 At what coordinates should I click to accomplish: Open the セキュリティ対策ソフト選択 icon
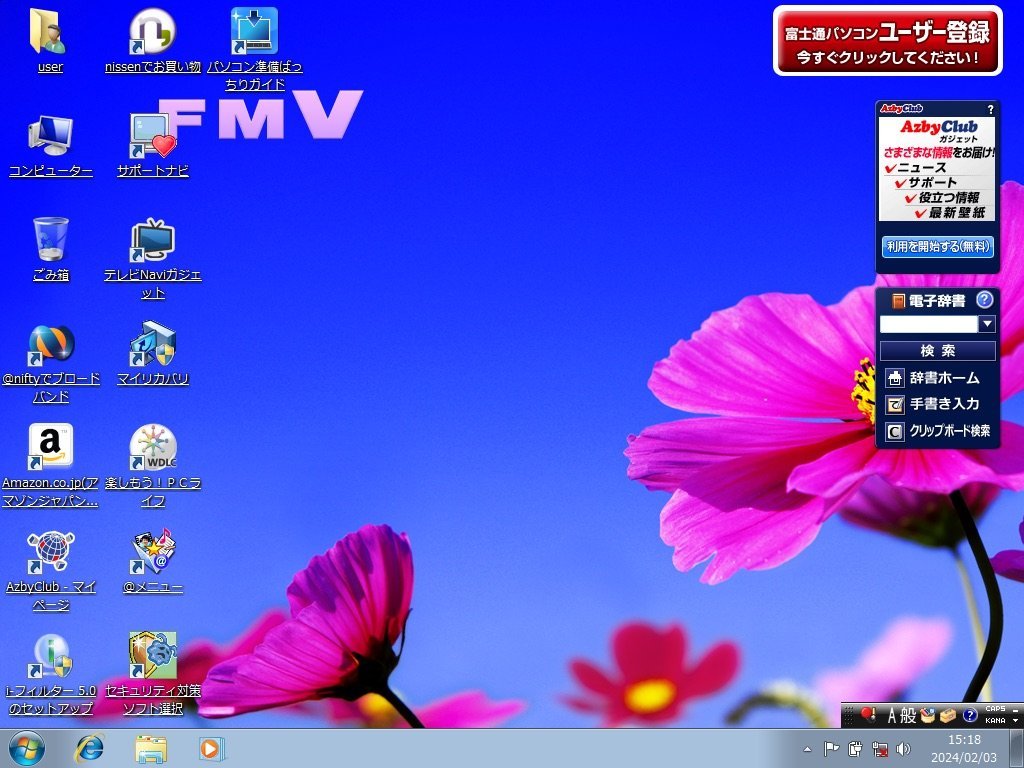[152, 657]
